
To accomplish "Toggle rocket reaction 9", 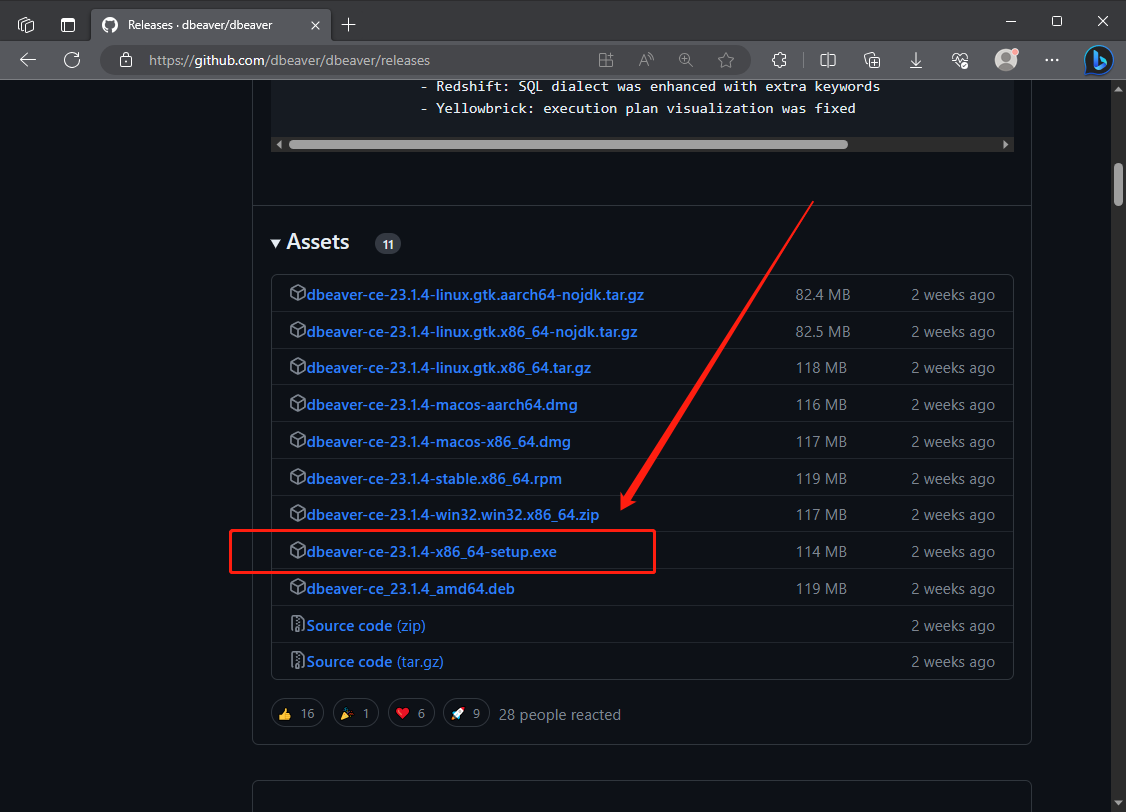I will 466,713.
